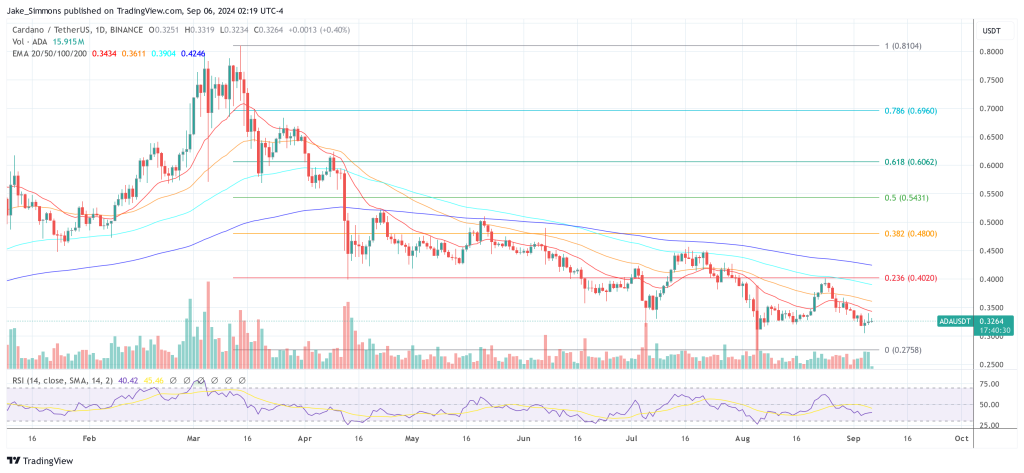Click the blue EMA 200 value 0.4246
The height and width of the screenshot is (473, 1024).
click(193, 54)
